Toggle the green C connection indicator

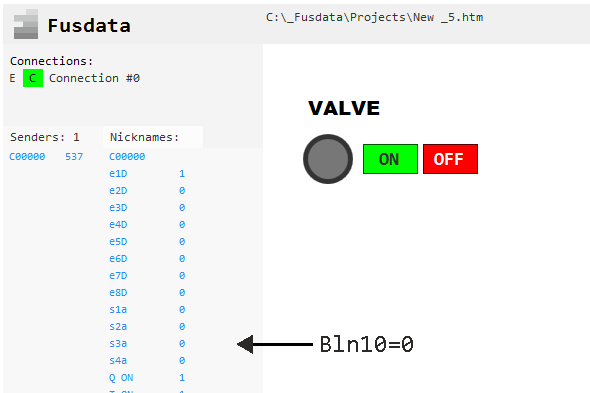tap(33, 78)
